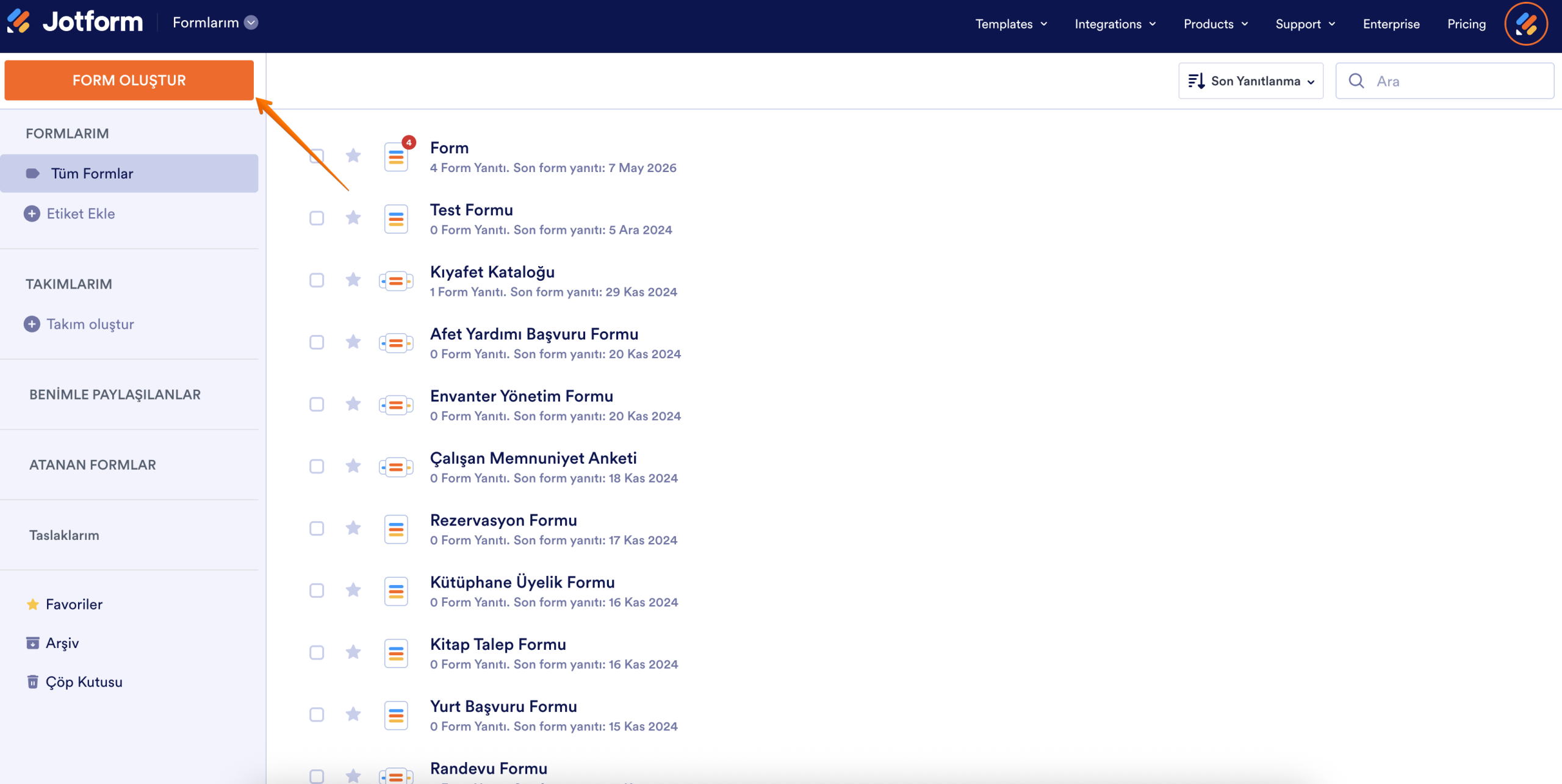Open the Enterprise page
The height and width of the screenshot is (784, 1562).
(1391, 24)
